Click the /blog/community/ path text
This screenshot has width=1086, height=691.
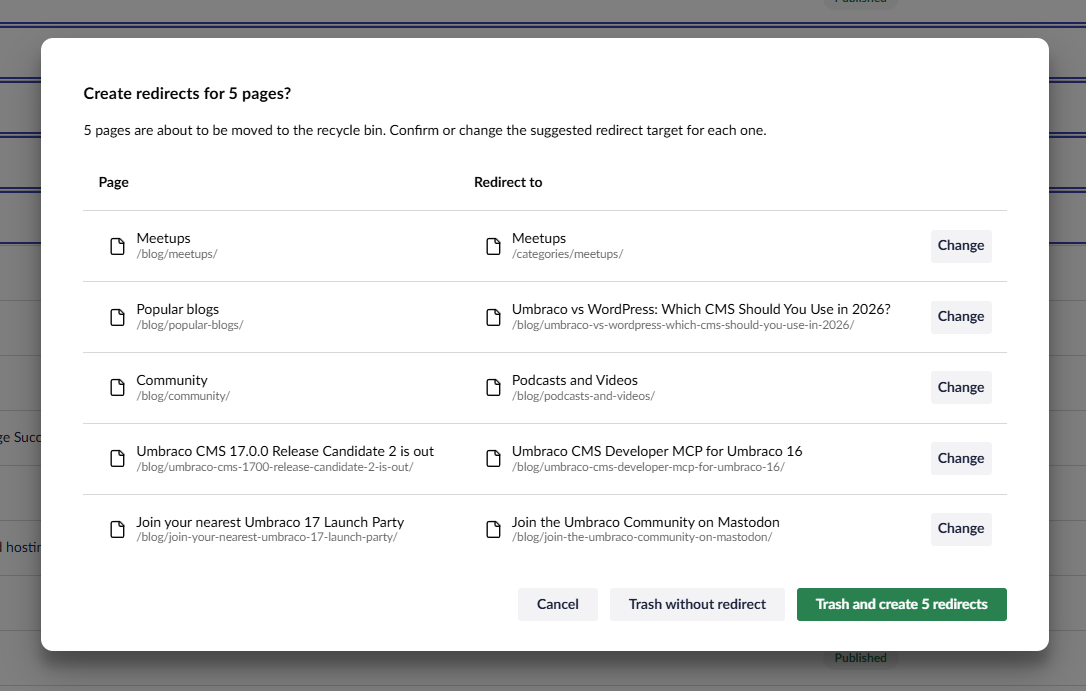[x=183, y=396]
